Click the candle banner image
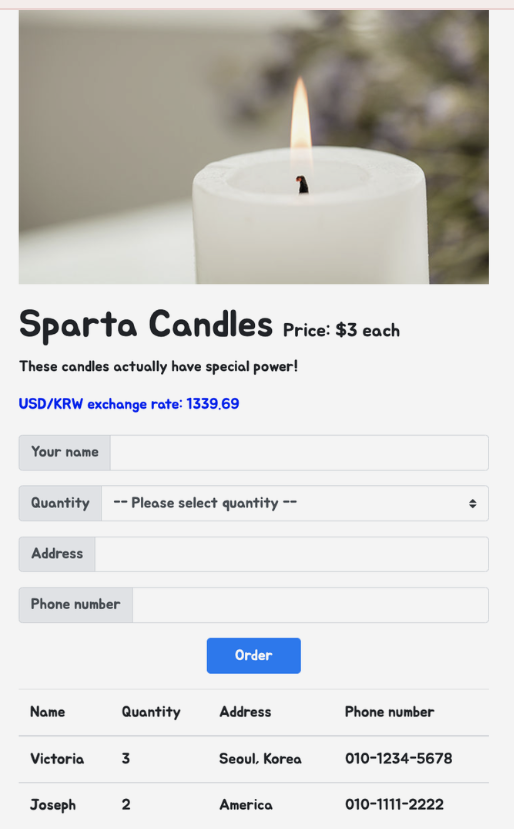The width and height of the screenshot is (514, 829). pyautogui.click(x=253, y=147)
